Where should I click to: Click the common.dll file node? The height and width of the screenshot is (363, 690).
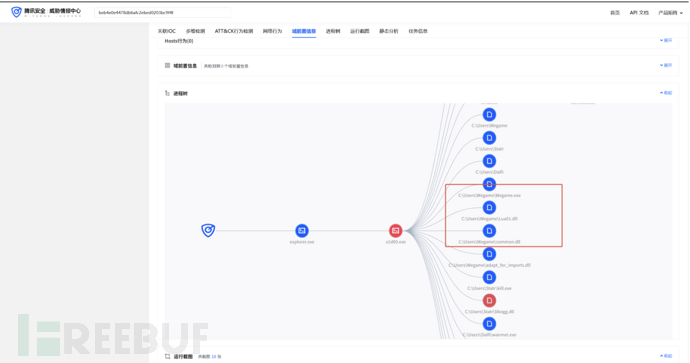pos(489,231)
